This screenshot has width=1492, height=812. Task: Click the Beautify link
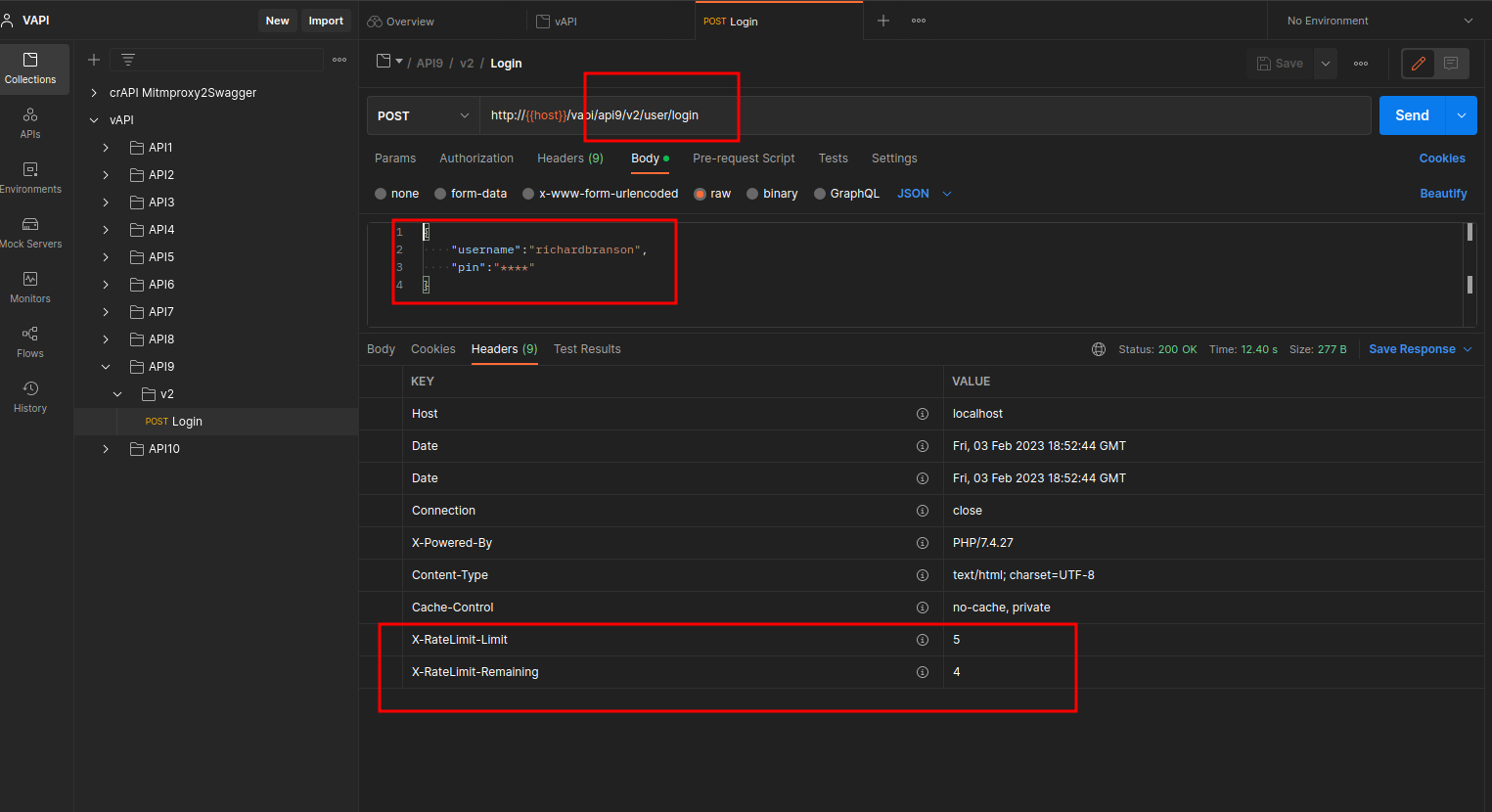pyautogui.click(x=1443, y=194)
